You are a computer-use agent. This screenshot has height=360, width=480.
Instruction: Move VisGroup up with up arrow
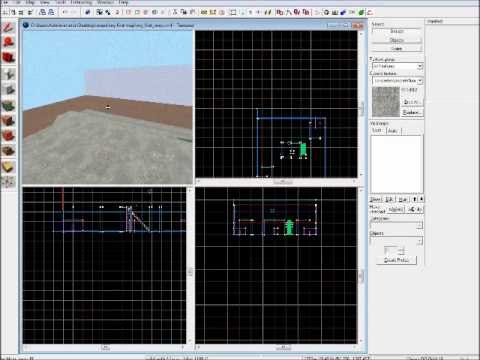tap(415, 199)
